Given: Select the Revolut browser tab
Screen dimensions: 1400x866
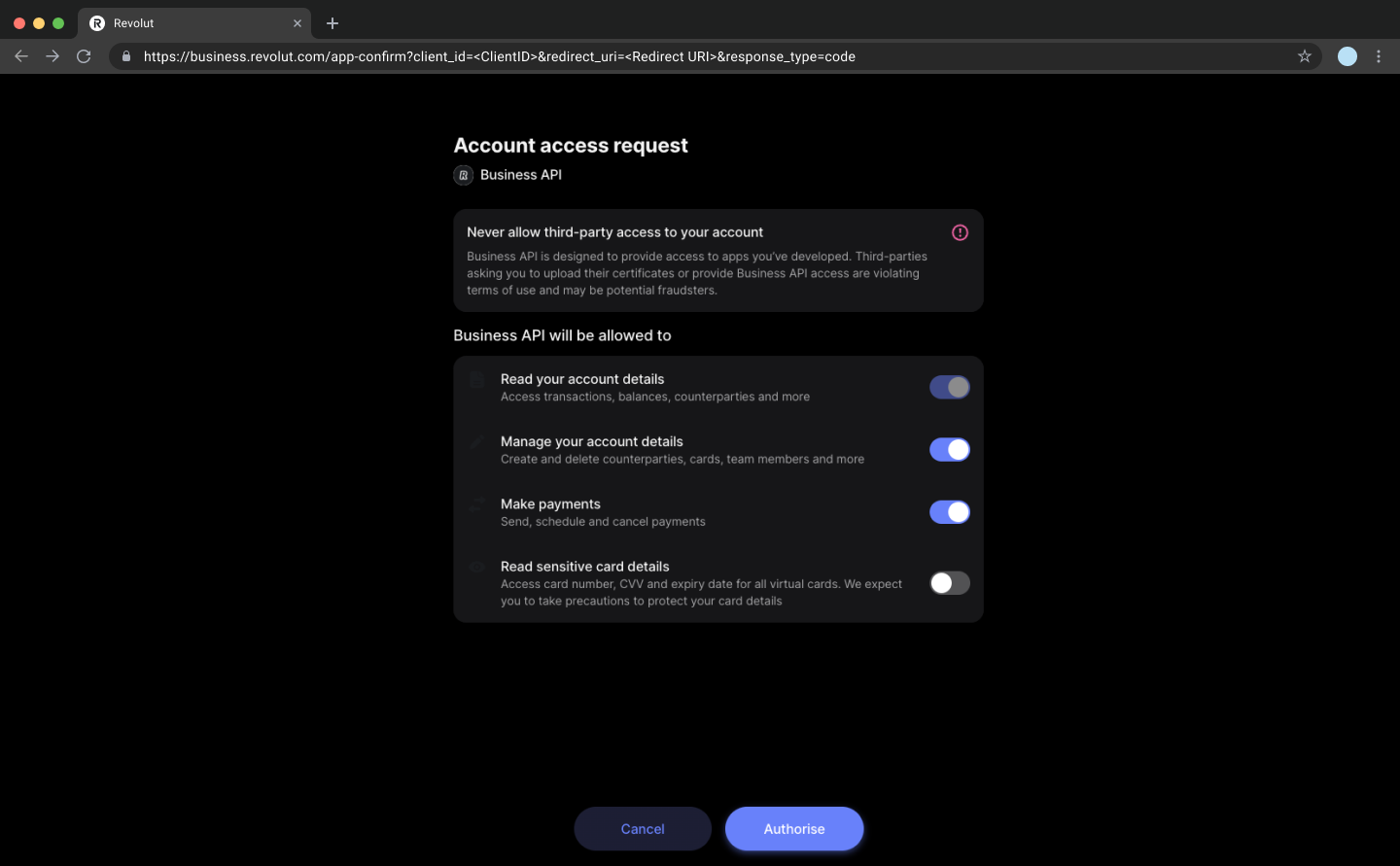Looking at the screenshot, I should pos(194,23).
